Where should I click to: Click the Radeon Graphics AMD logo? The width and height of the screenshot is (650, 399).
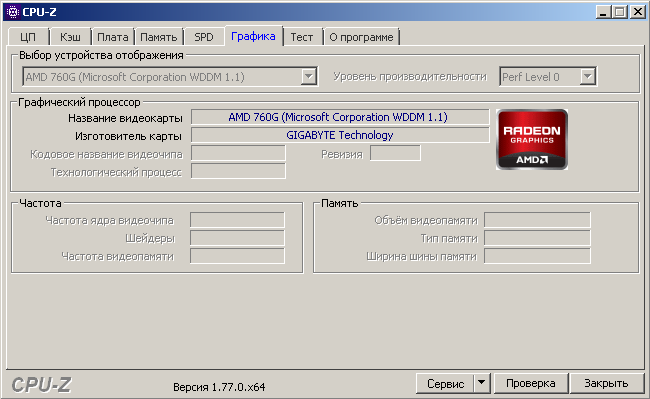(532, 140)
